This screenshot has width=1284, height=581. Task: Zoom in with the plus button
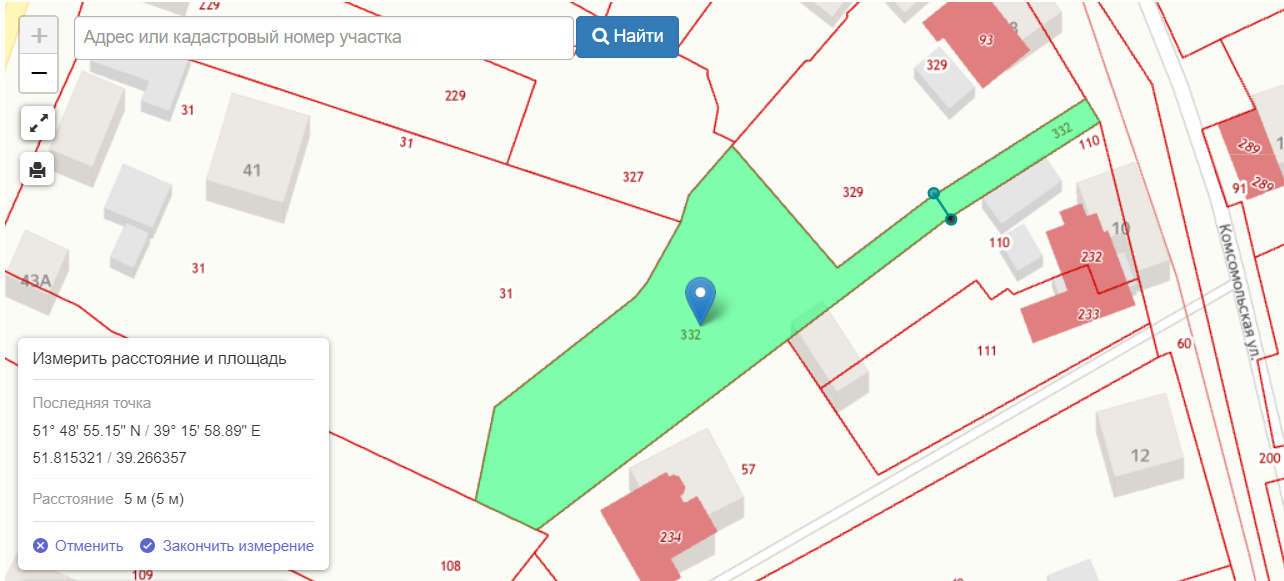(39, 36)
